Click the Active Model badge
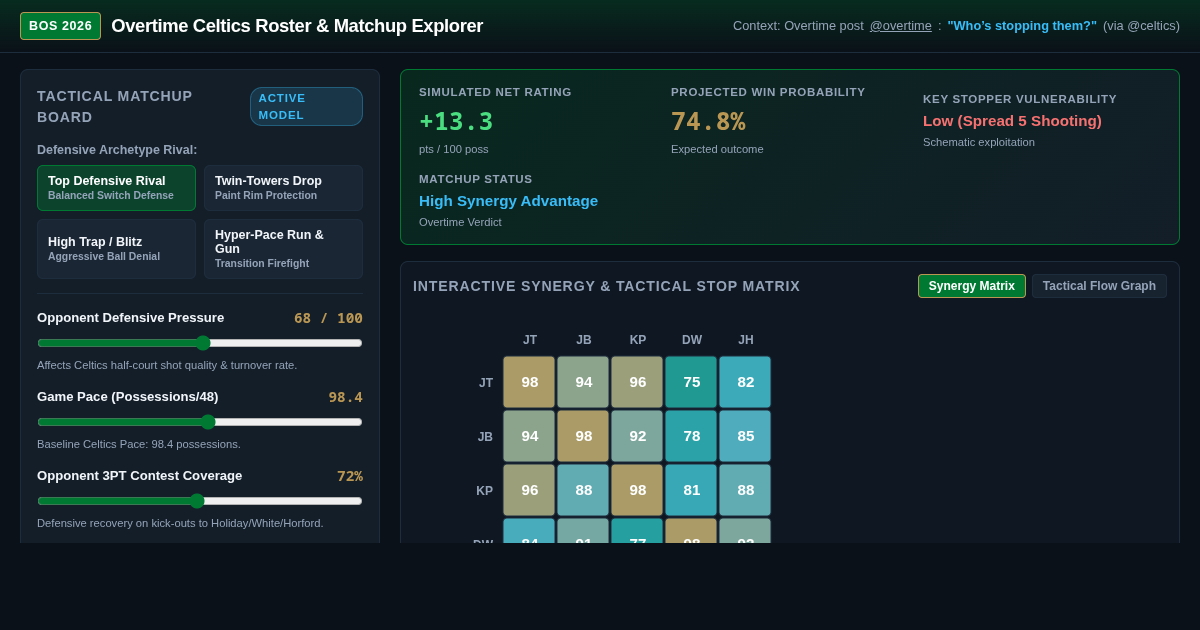Image resolution: width=1200 pixels, height=630 pixels. pyautogui.click(x=306, y=107)
